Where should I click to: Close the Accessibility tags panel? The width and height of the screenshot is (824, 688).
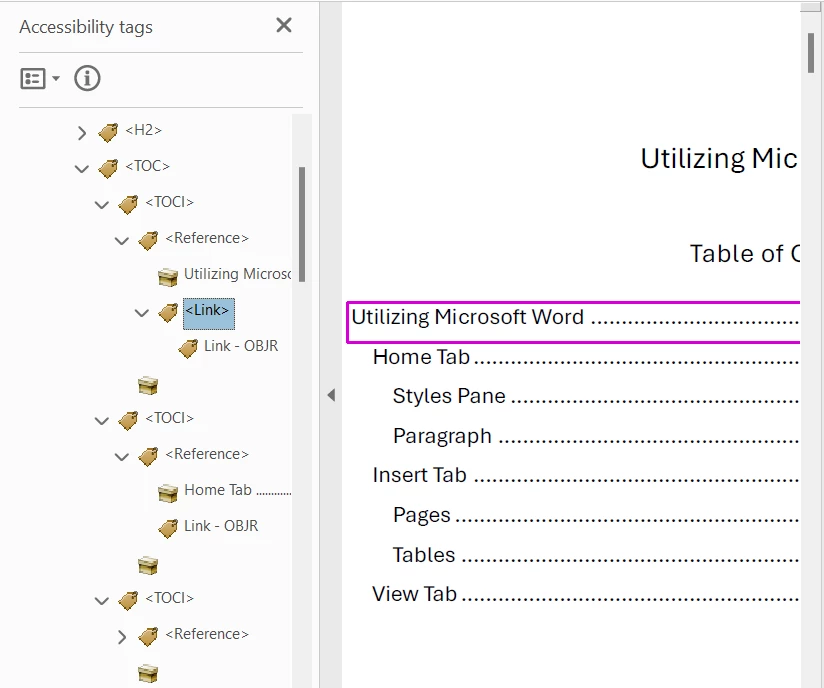(284, 25)
